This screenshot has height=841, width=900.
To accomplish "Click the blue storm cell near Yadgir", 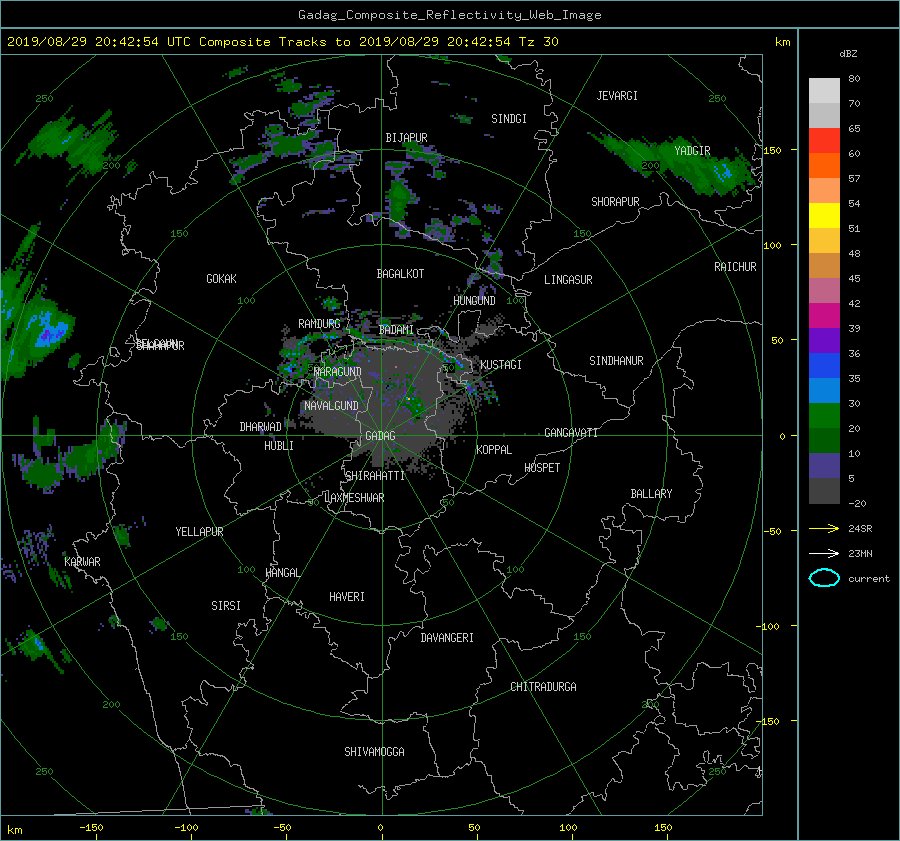I will 723,170.
